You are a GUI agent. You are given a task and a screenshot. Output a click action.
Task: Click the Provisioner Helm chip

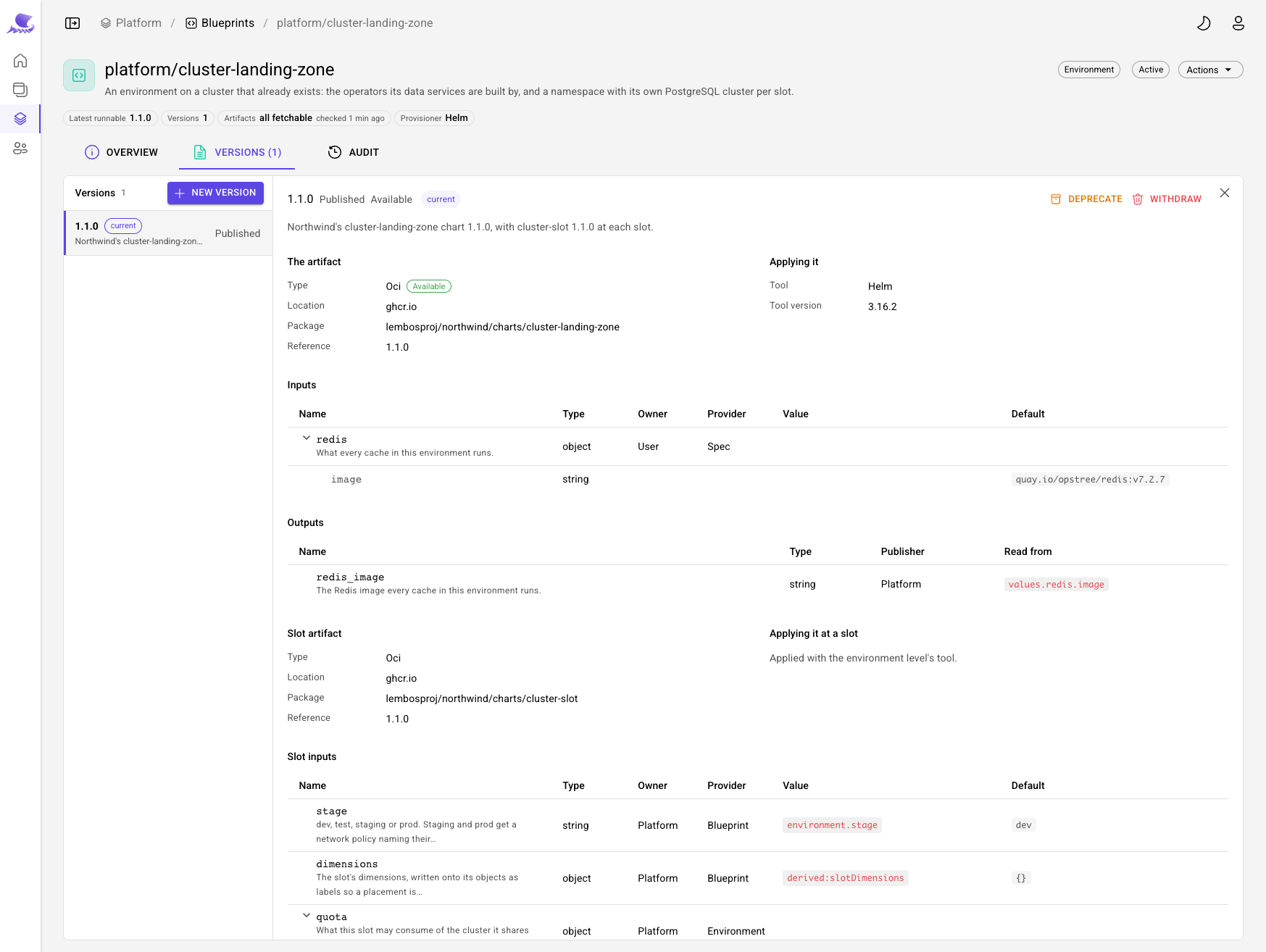(x=434, y=118)
